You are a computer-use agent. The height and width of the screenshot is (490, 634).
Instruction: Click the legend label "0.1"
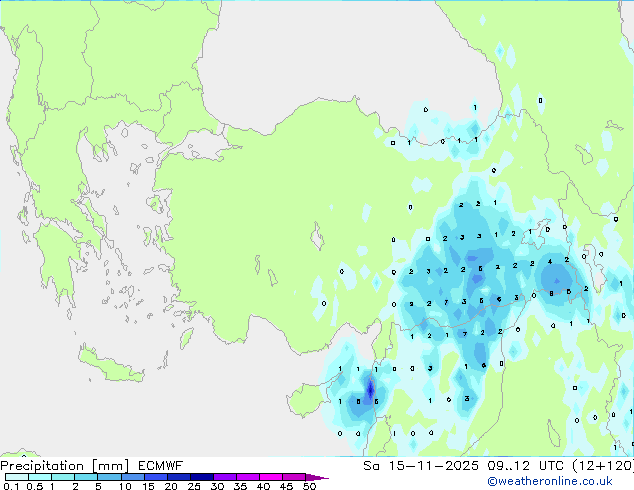pos(11,486)
